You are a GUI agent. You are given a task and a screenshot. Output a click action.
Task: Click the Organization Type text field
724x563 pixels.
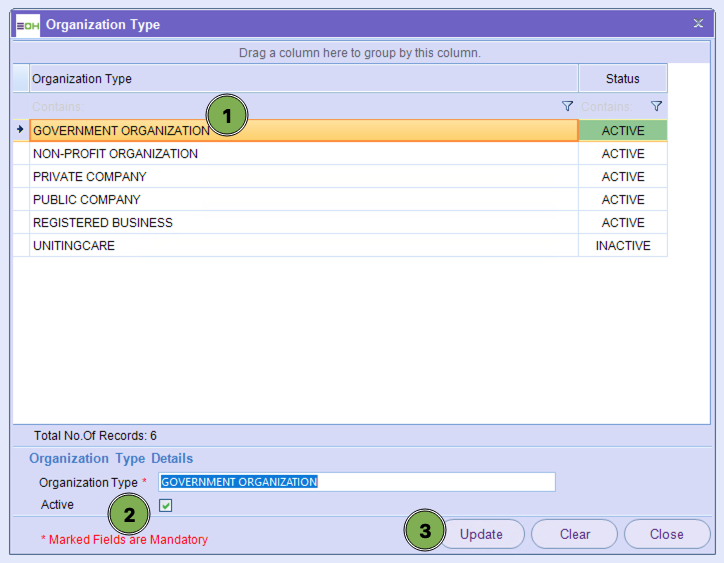(x=355, y=482)
